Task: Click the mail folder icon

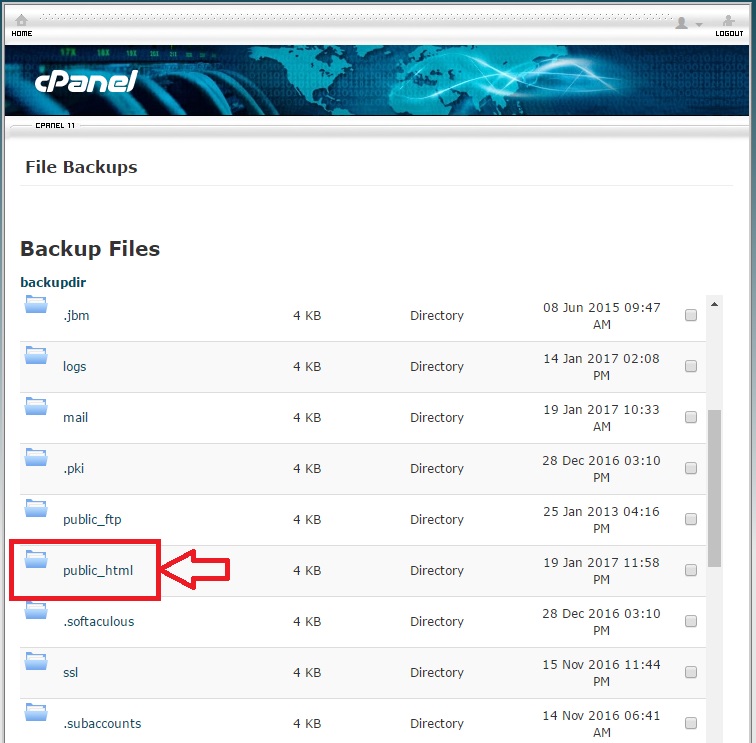Action: (36, 406)
